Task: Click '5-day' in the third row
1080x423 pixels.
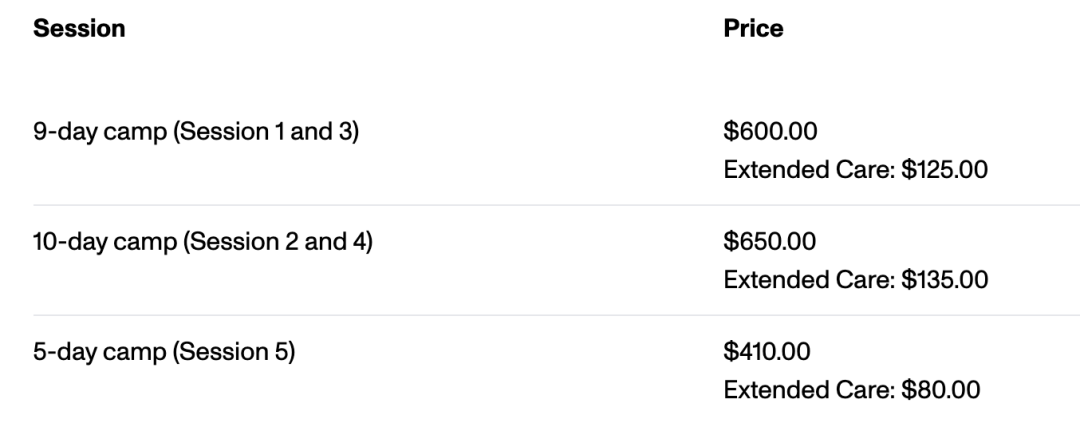Action: point(65,352)
